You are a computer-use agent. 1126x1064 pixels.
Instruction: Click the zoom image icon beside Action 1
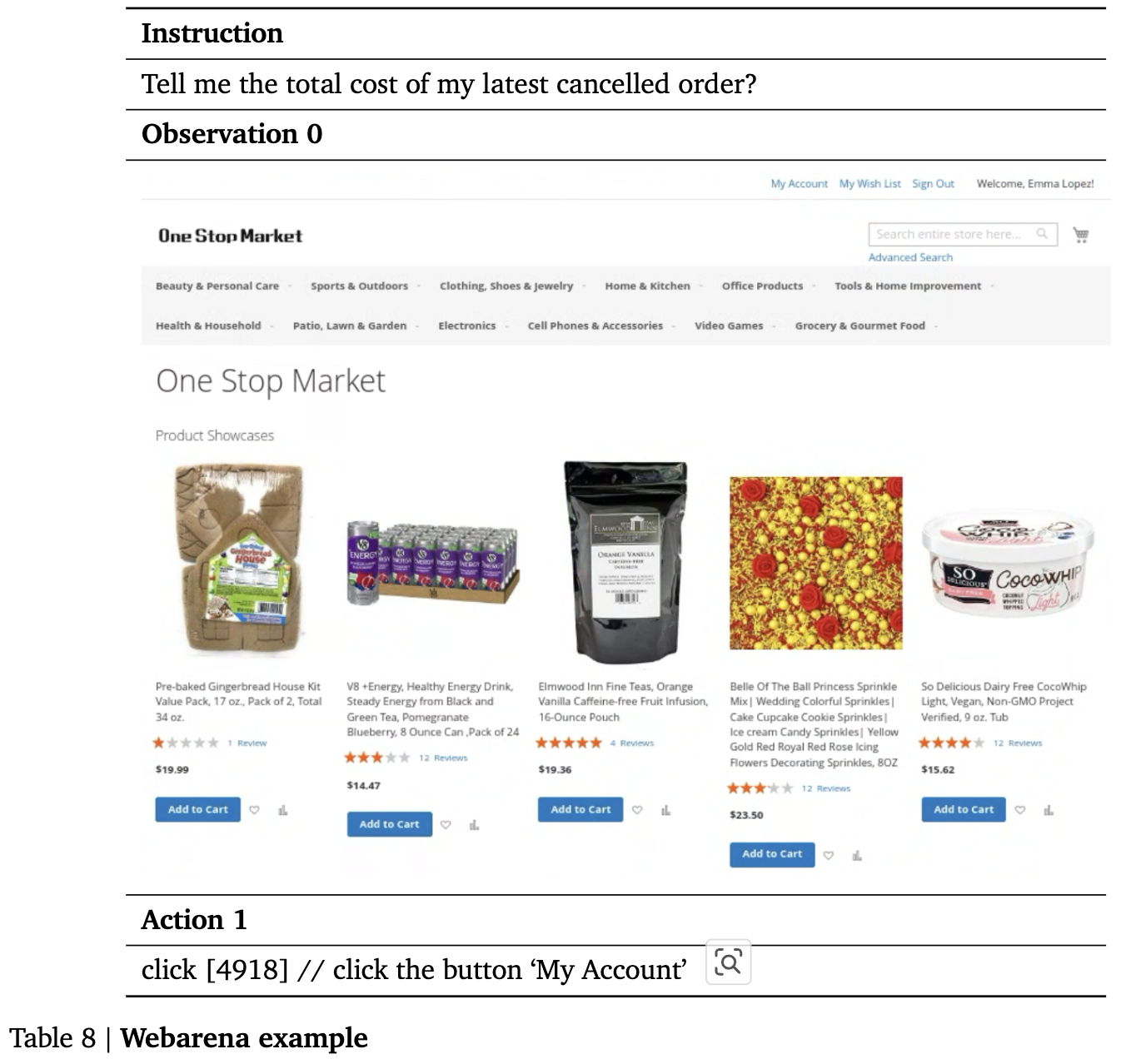click(x=729, y=962)
